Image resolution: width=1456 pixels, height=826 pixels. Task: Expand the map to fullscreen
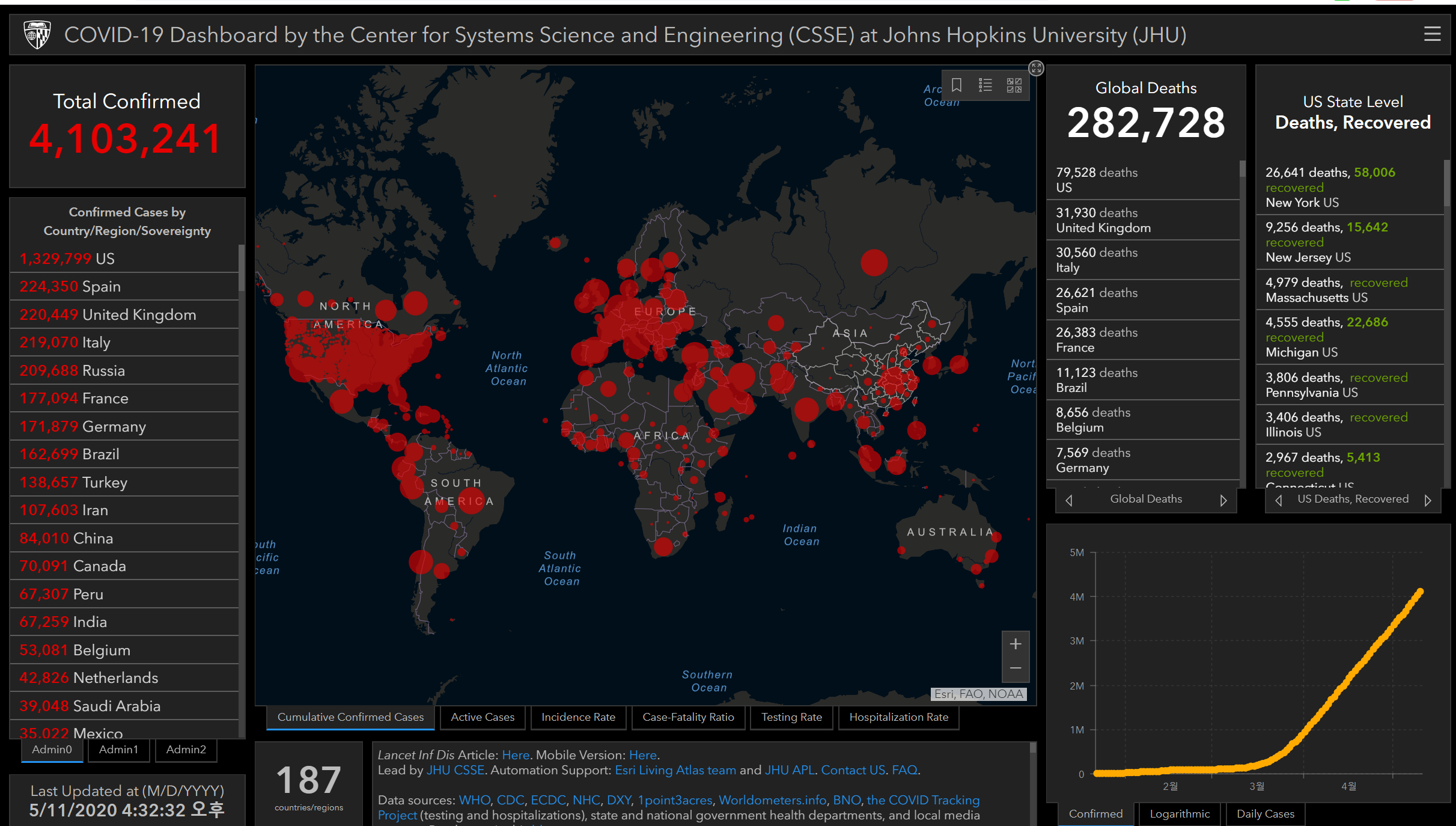click(1036, 68)
